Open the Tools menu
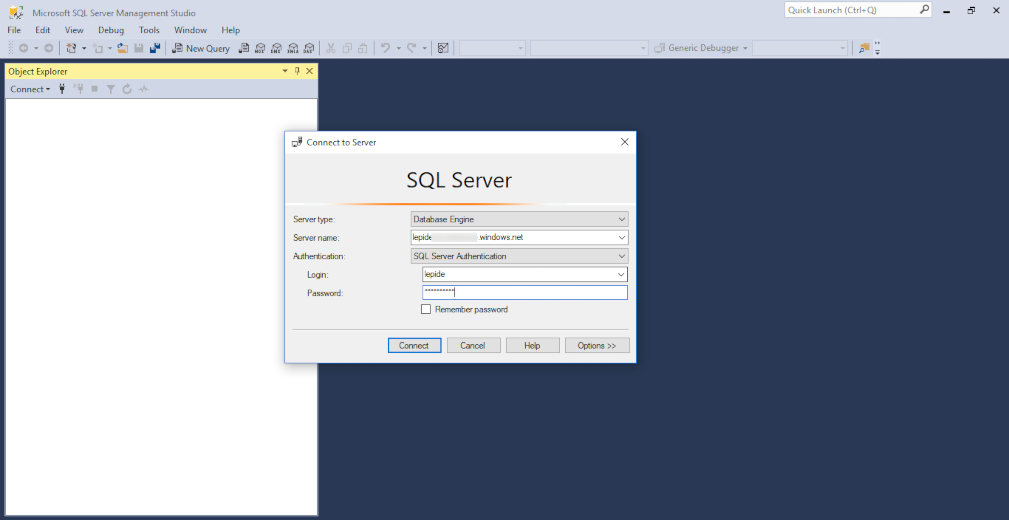The image size is (1009, 520). coord(149,30)
